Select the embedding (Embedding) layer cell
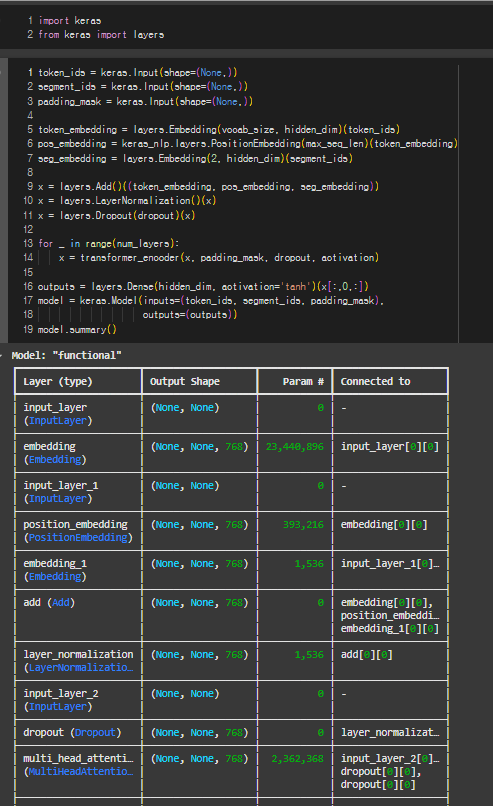Image resolution: width=493 pixels, height=806 pixels. click(79, 453)
